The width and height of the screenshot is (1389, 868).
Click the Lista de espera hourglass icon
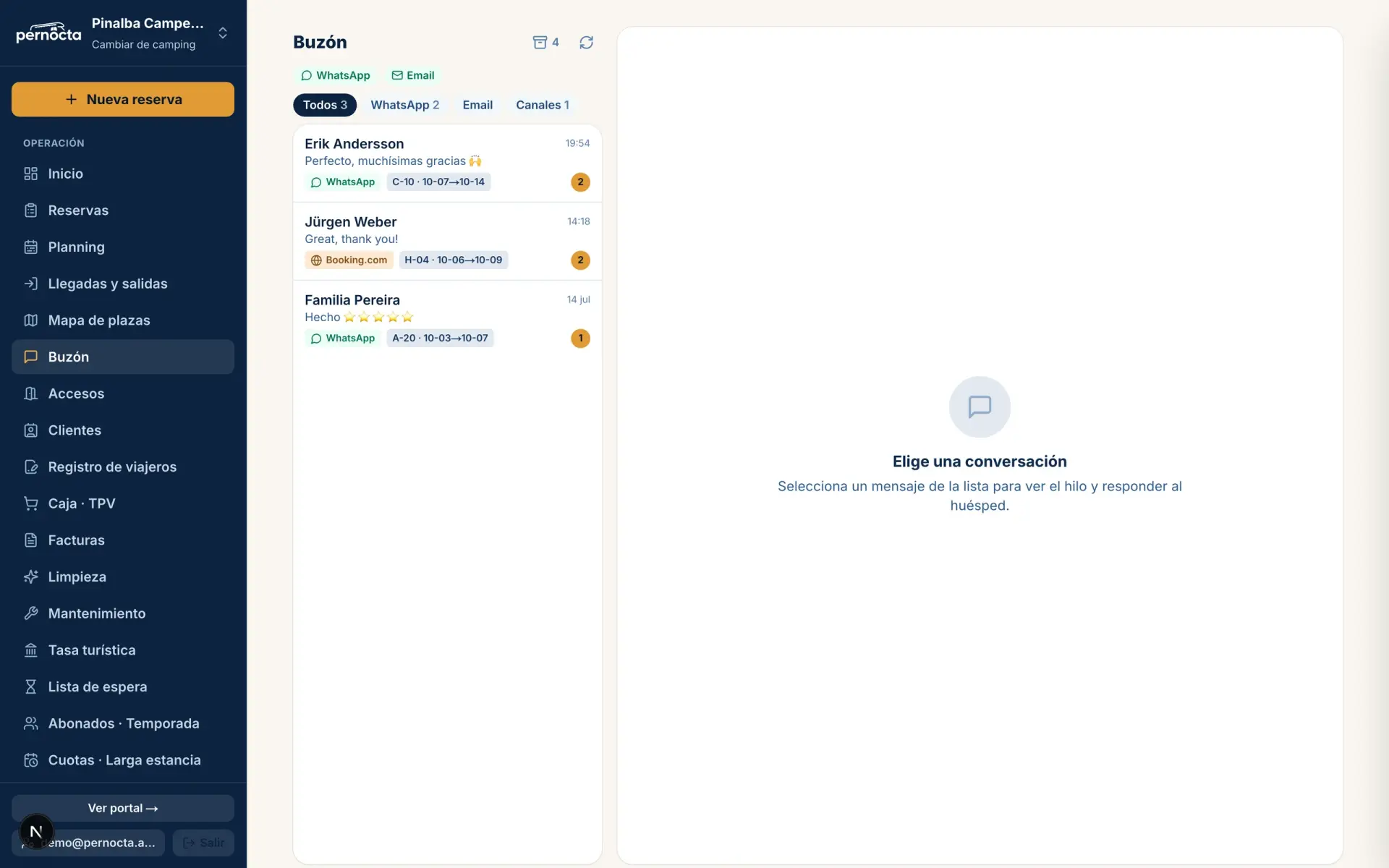tap(30, 687)
